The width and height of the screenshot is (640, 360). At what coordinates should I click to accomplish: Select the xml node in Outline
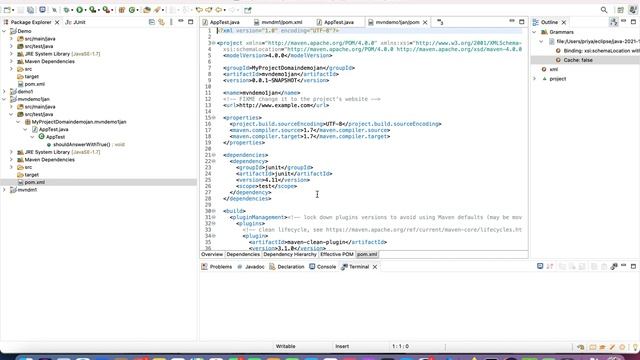pos(549,69)
